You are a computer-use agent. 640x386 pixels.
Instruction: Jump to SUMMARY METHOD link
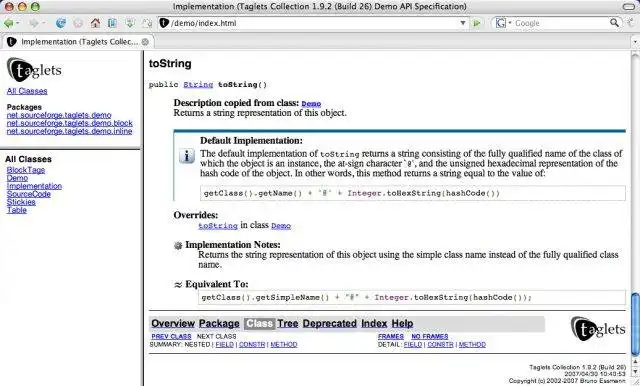[x=284, y=345]
